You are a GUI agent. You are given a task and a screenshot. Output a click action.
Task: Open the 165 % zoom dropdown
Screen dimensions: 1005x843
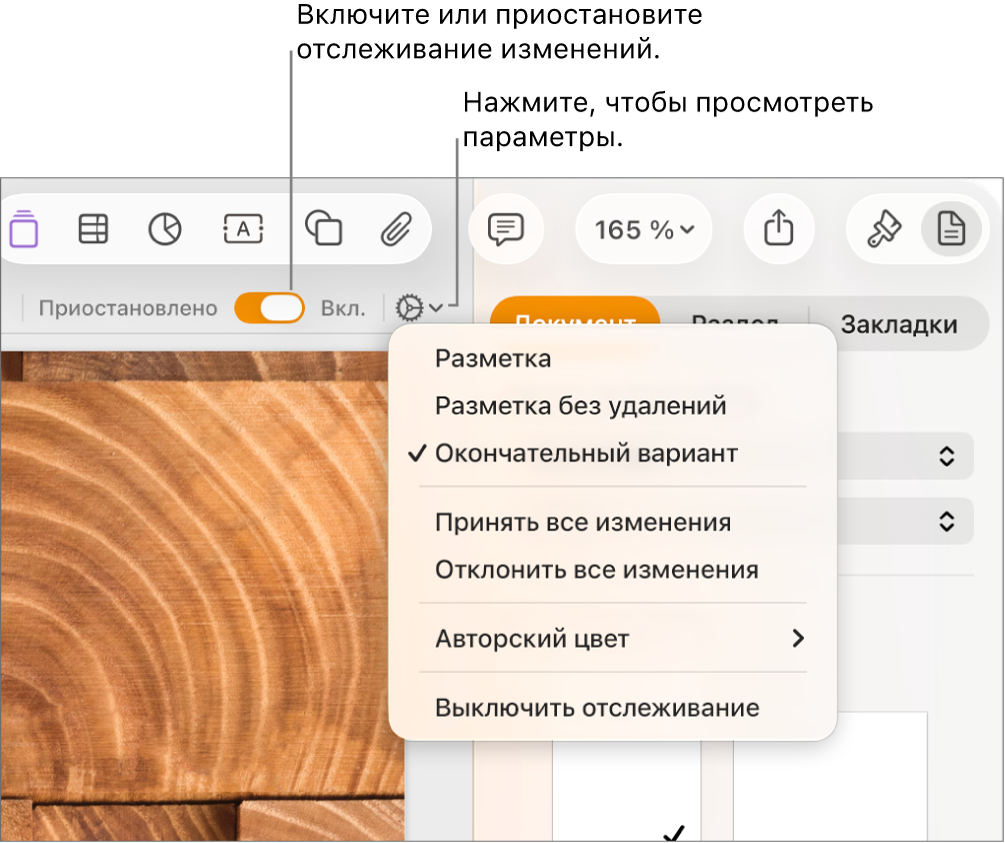coord(644,229)
